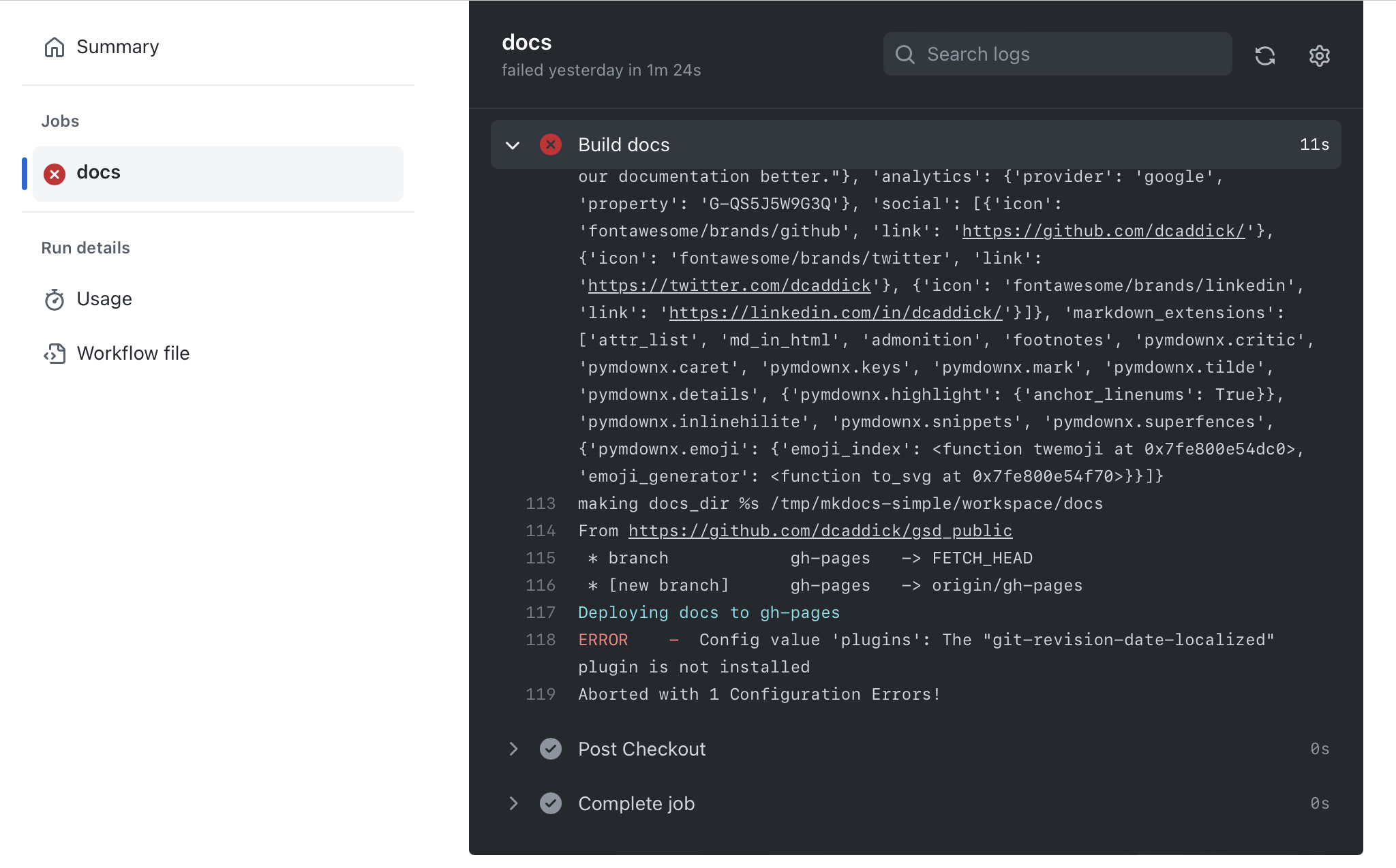Click the Complete job step label
The width and height of the screenshot is (1396, 868).
pyautogui.click(x=636, y=803)
